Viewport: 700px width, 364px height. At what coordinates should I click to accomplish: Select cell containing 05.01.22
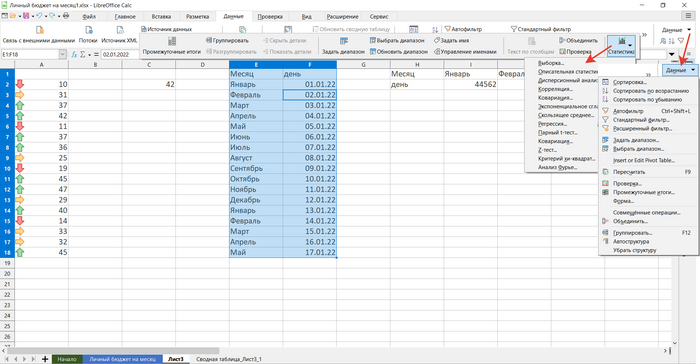pyautogui.click(x=310, y=126)
